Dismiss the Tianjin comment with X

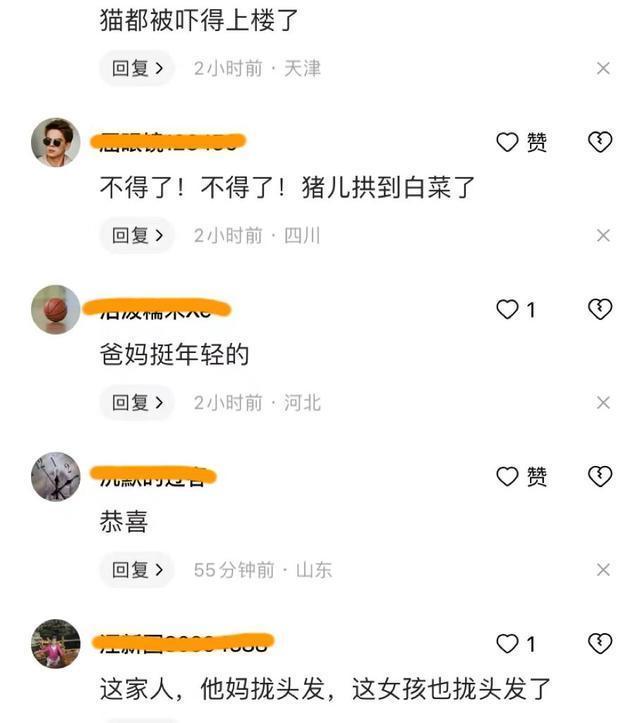pyautogui.click(x=603, y=68)
